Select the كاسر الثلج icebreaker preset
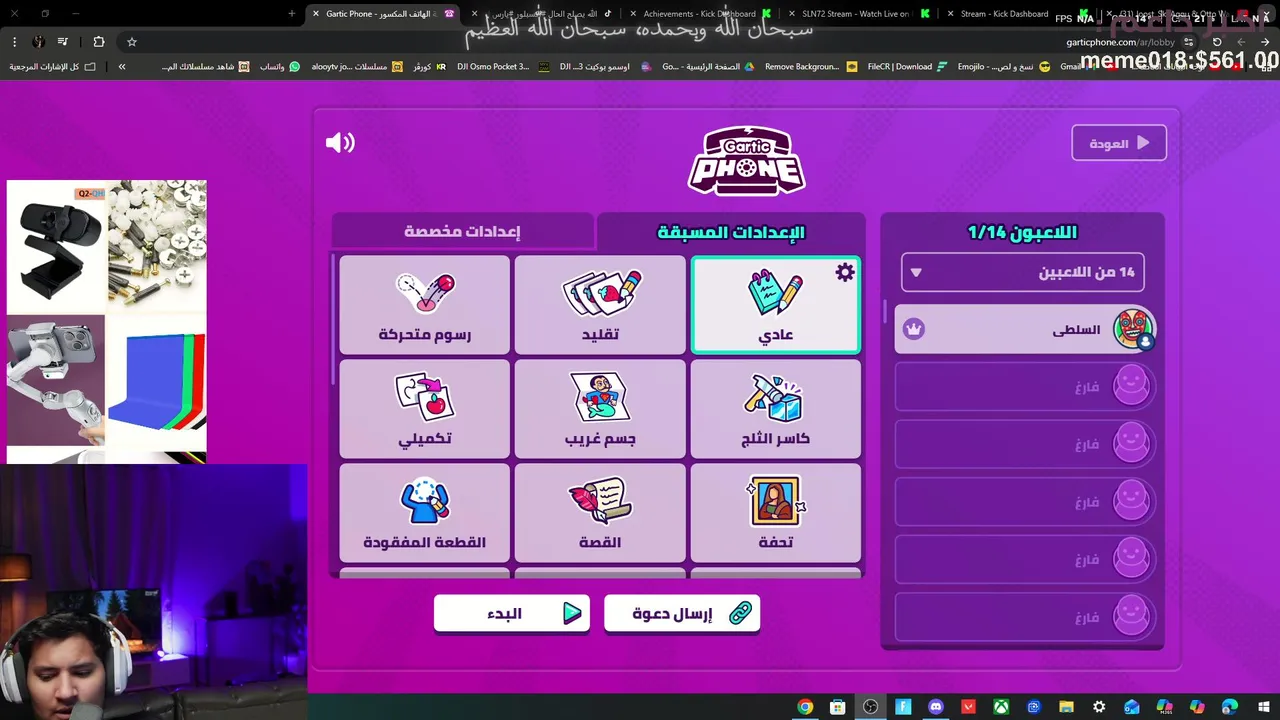 [x=775, y=409]
